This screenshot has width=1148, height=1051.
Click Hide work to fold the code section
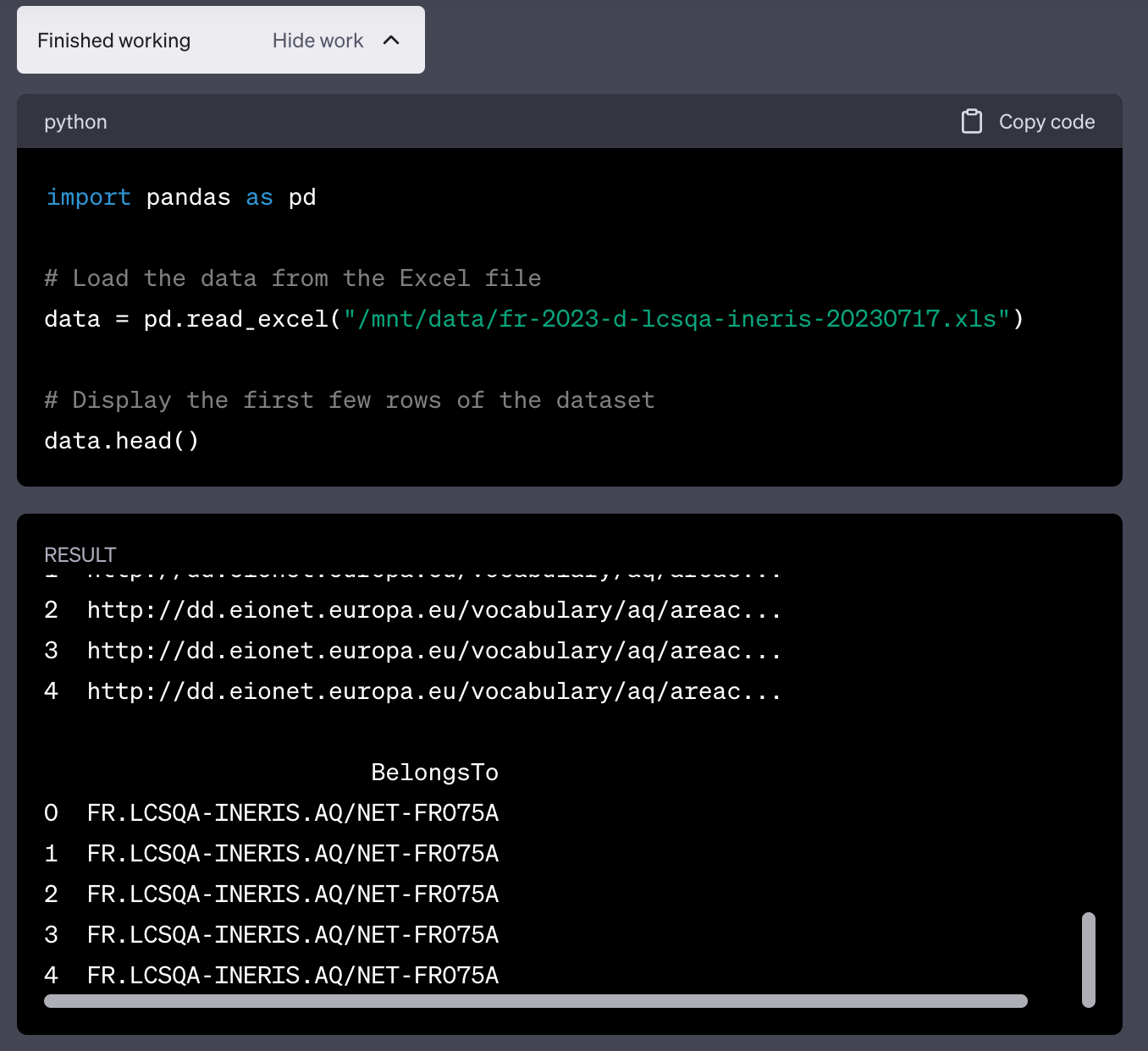coord(317,40)
